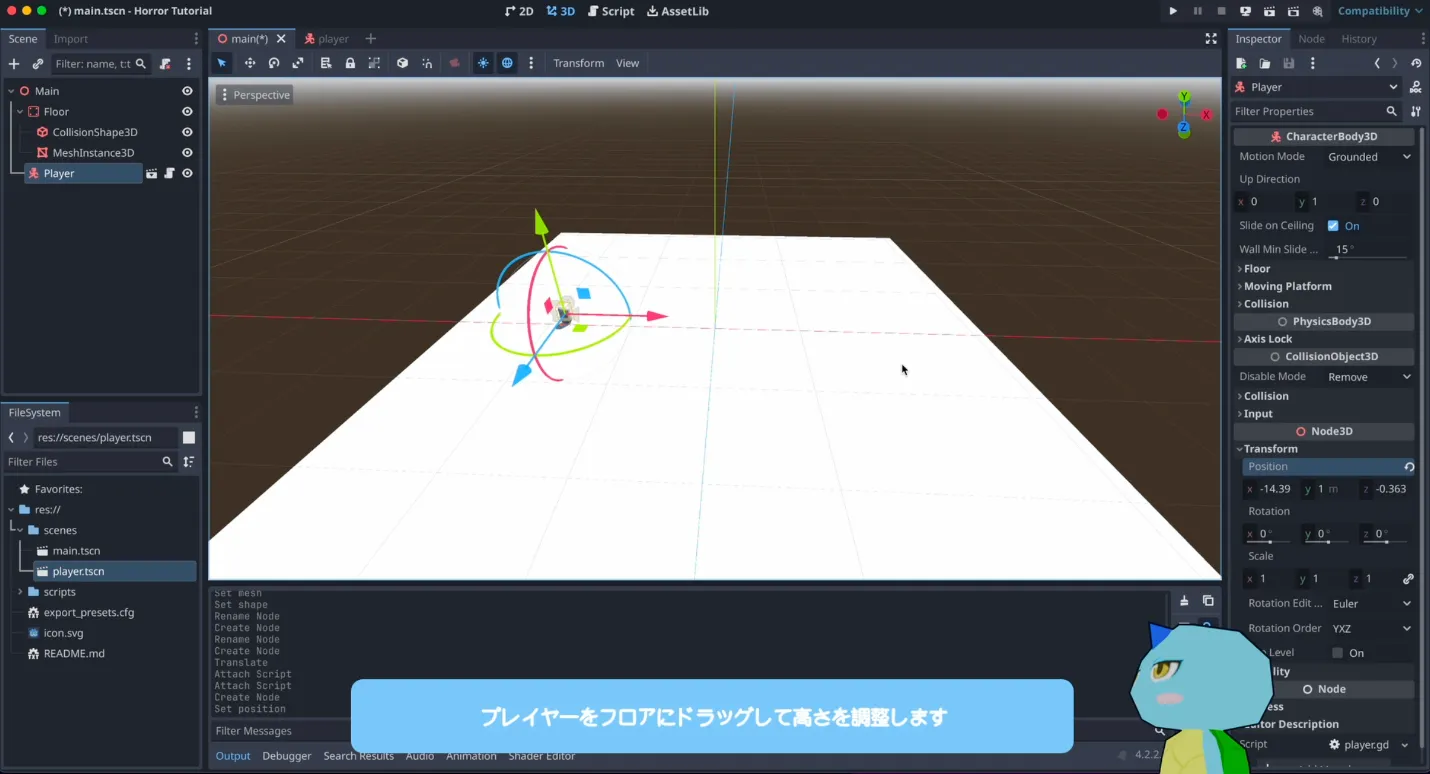Reset the Position property to default

point(1409,467)
